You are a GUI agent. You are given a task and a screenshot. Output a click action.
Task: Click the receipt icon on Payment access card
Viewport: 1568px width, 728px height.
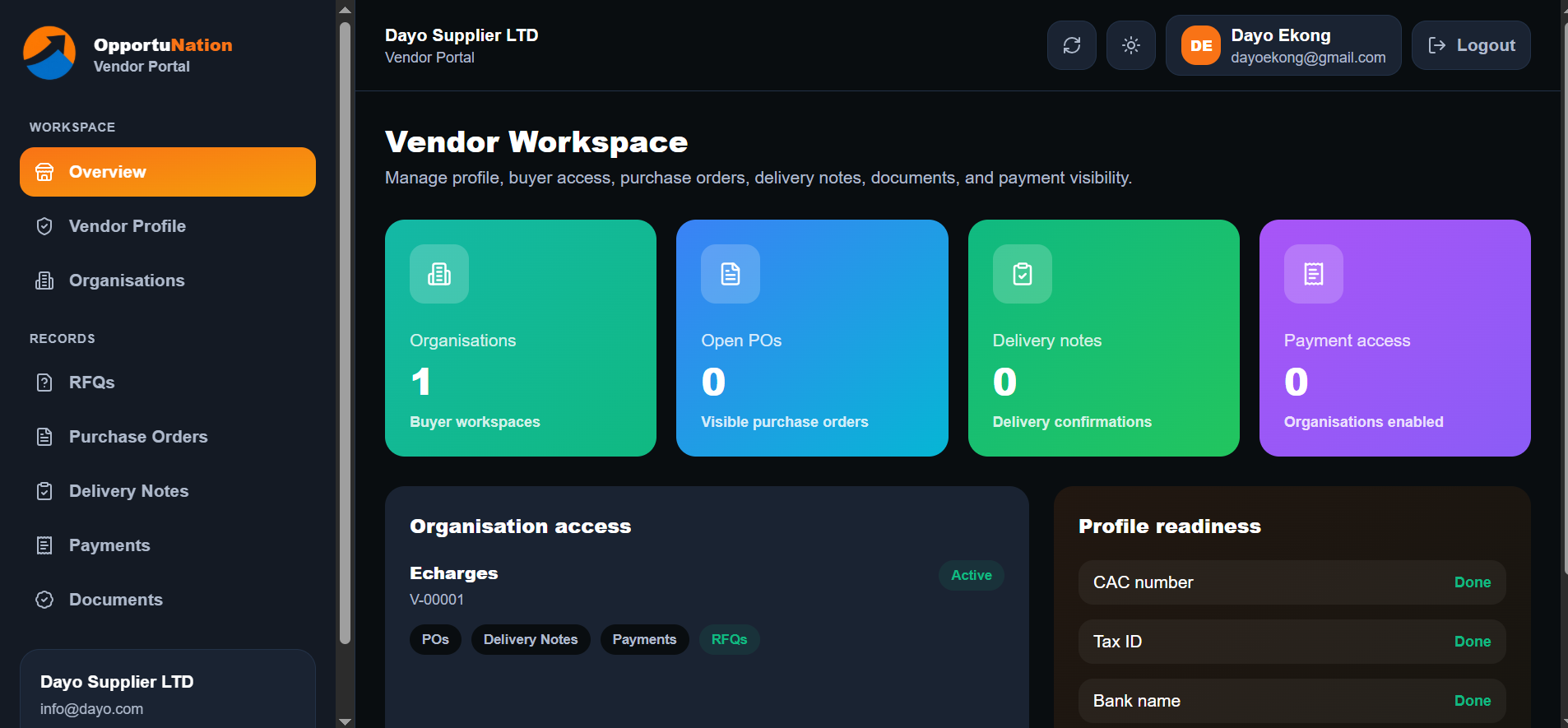click(x=1314, y=274)
